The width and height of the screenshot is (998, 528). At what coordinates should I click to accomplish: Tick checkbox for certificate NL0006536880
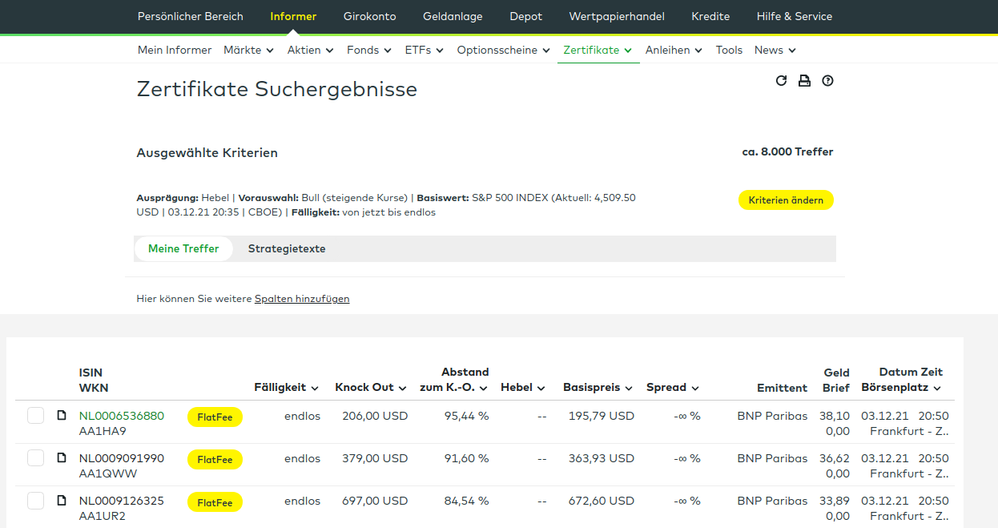(x=35, y=416)
